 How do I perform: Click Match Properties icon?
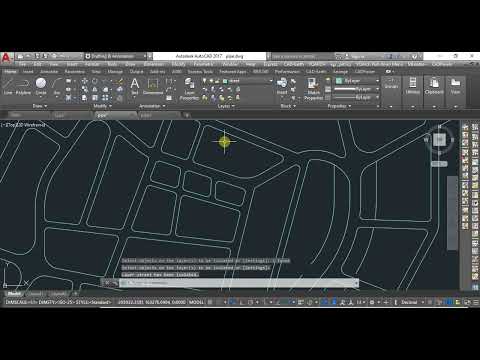click(313, 89)
